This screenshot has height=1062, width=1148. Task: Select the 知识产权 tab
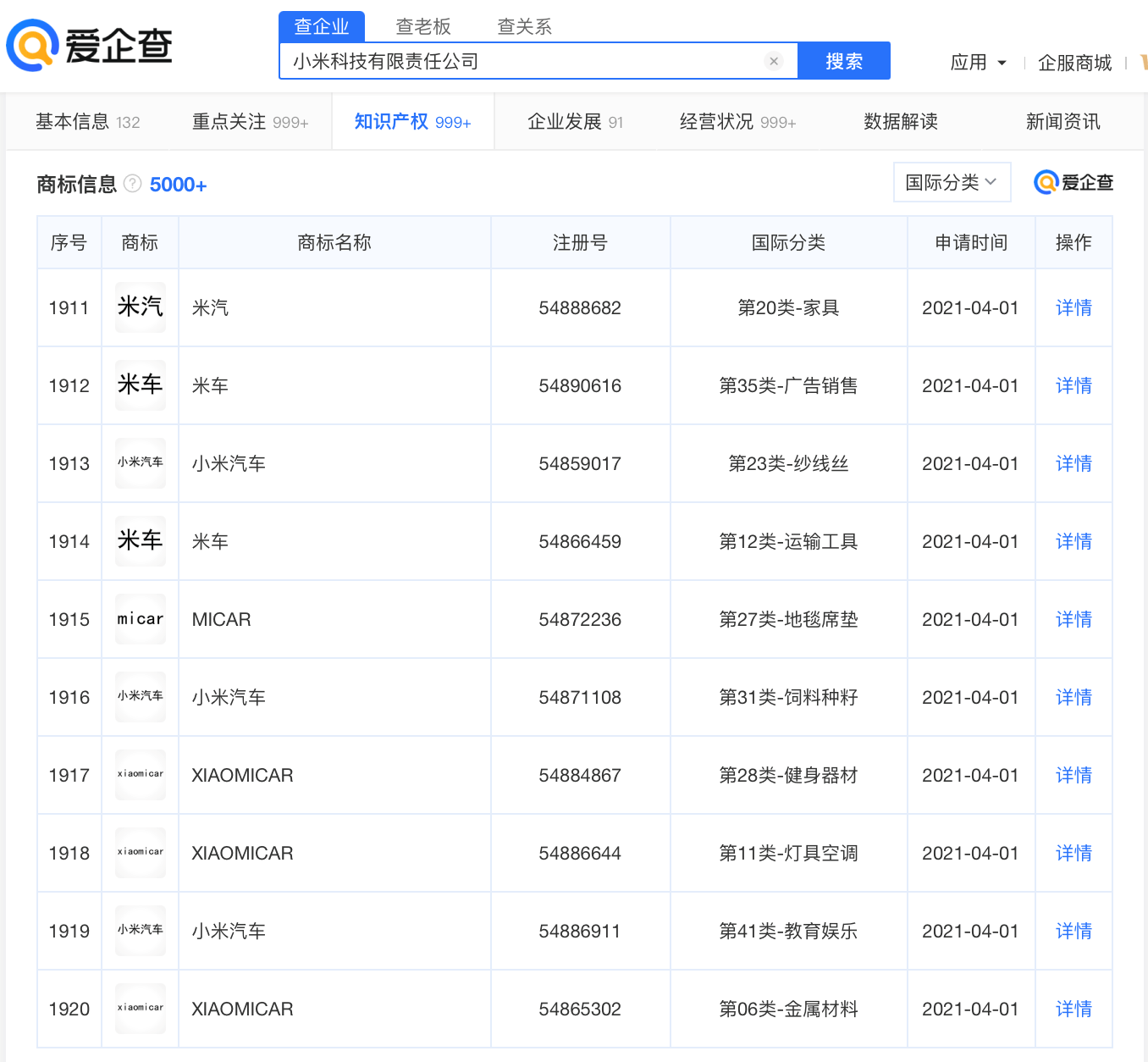tap(413, 122)
